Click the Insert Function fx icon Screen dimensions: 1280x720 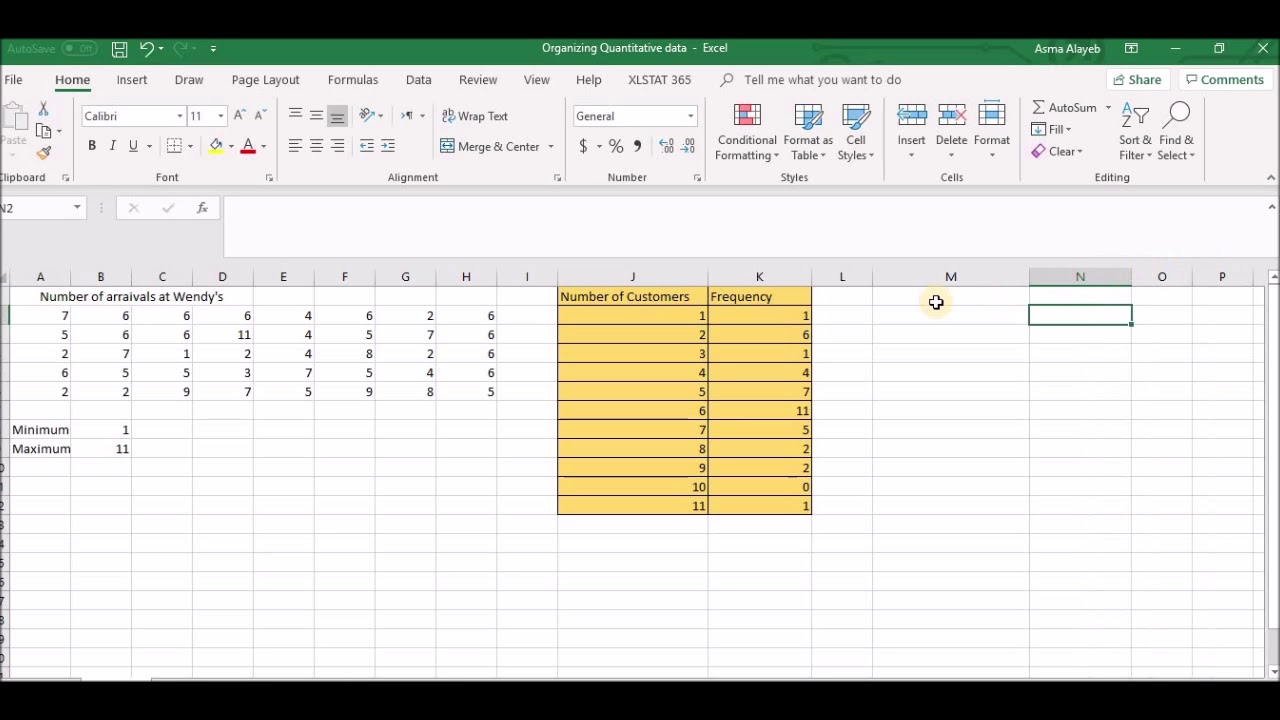coord(202,208)
